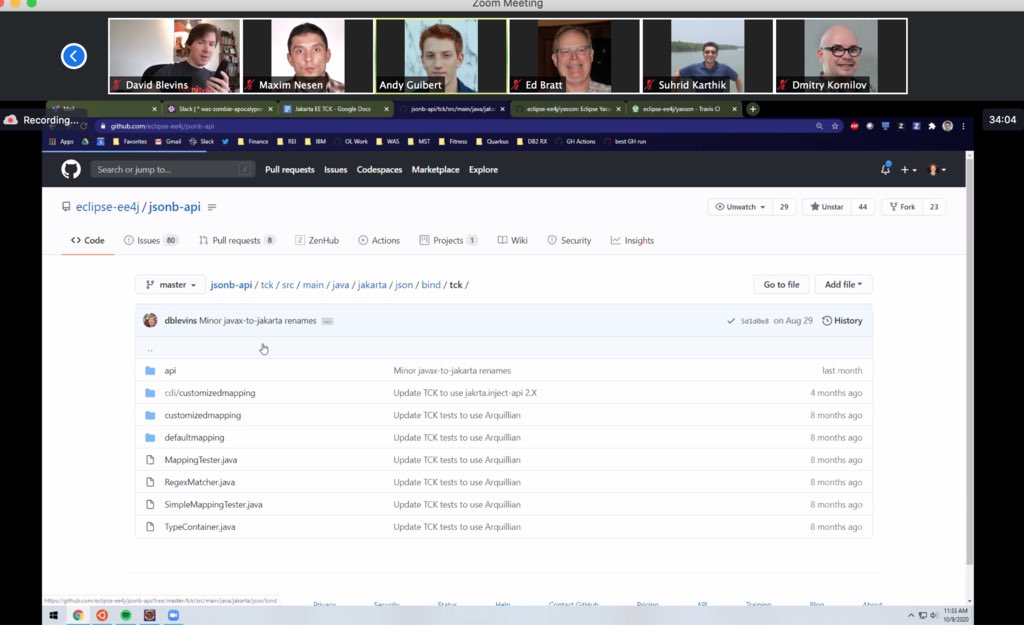Open the GH Actions bookmark
This screenshot has width=1024, height=625.
coord(575,141)
